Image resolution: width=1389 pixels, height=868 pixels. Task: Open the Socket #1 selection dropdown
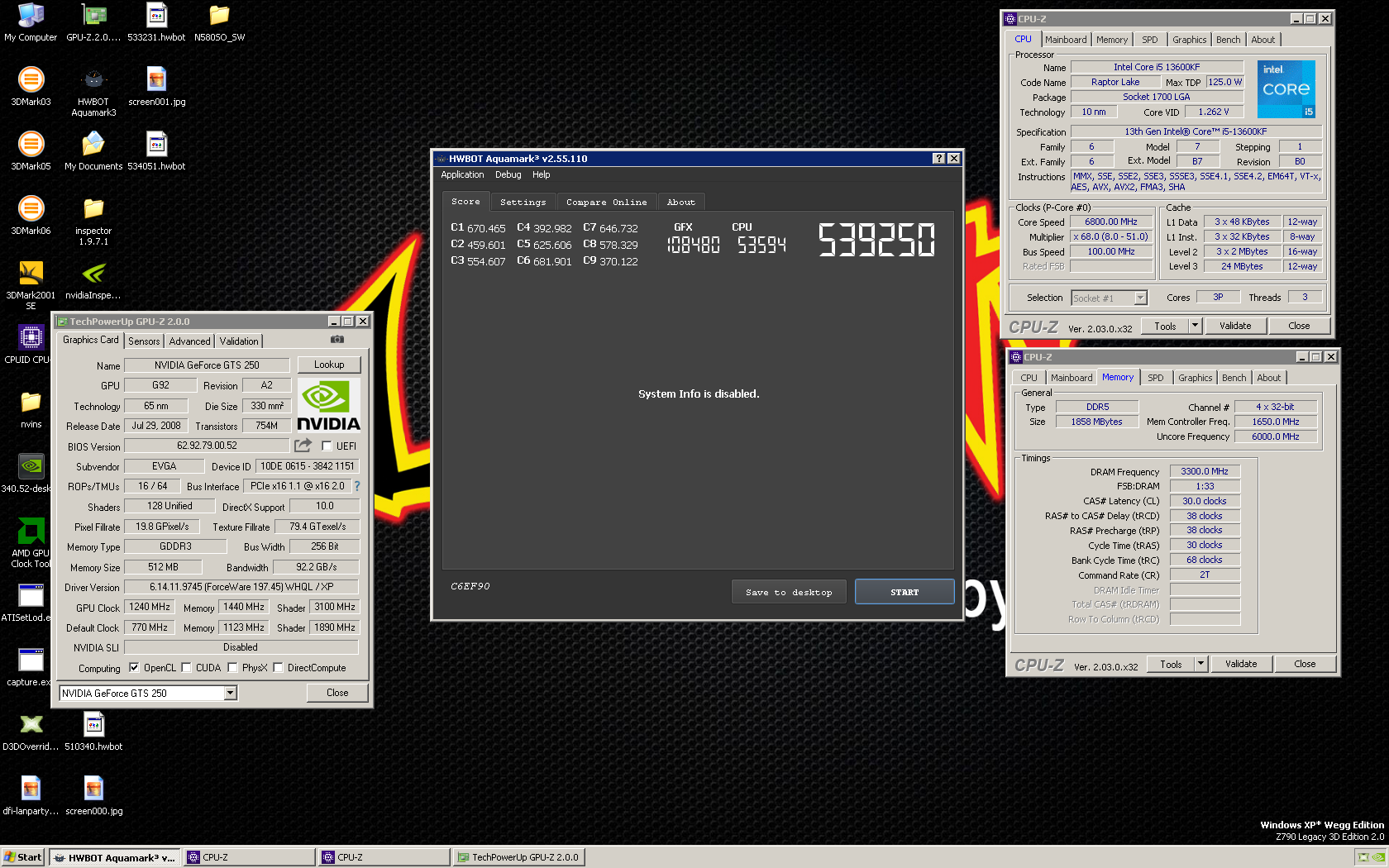pyautogui.click(x=1141, y=298)
